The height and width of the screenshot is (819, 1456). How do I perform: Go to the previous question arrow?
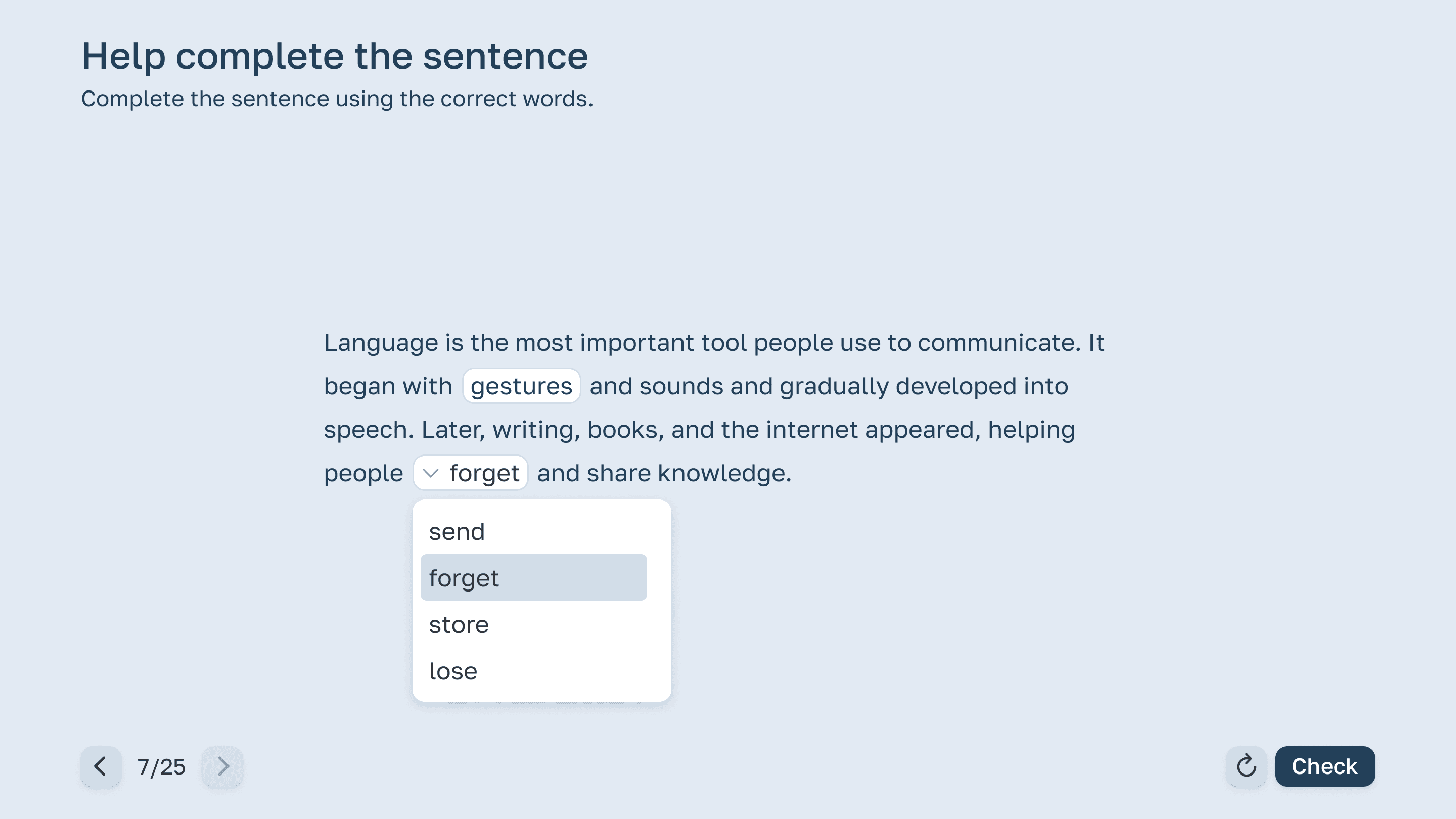101,766
